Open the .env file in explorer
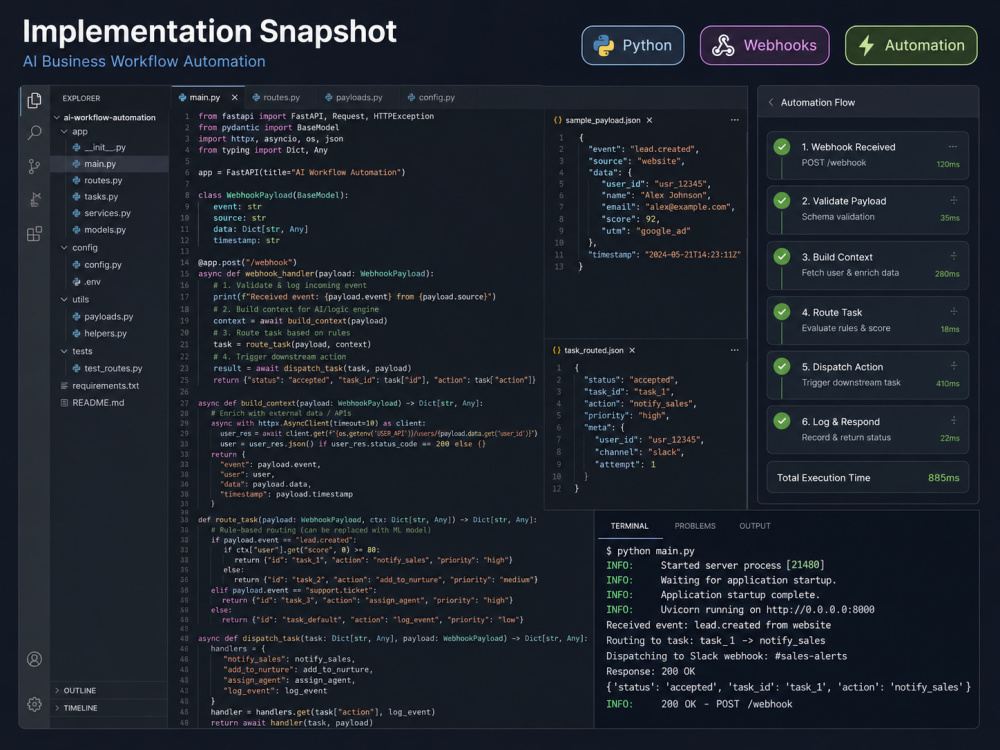This screenshot has height=750, width=1000. point(109,281)
